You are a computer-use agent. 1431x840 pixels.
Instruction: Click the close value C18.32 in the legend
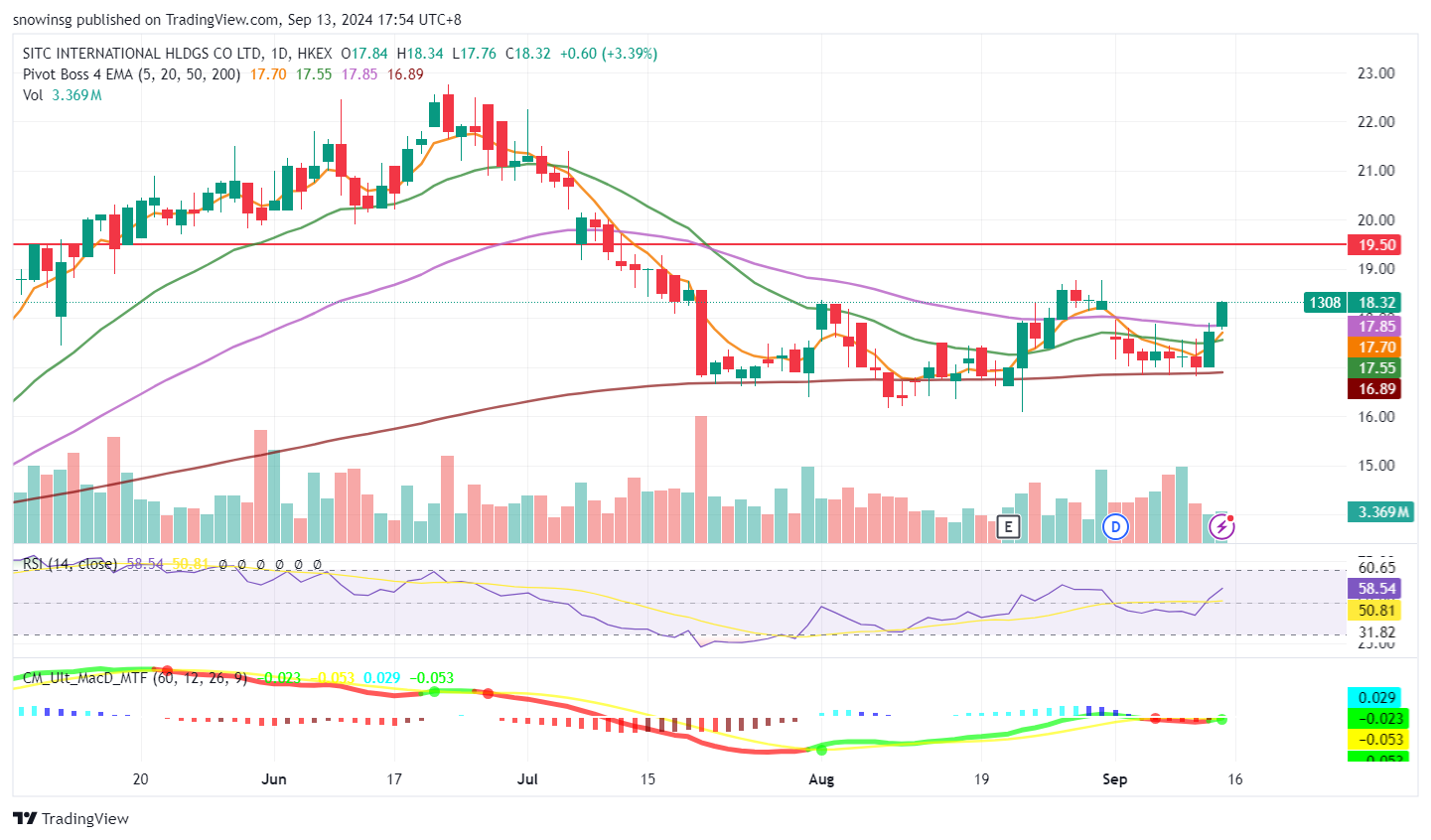[528, 54]
